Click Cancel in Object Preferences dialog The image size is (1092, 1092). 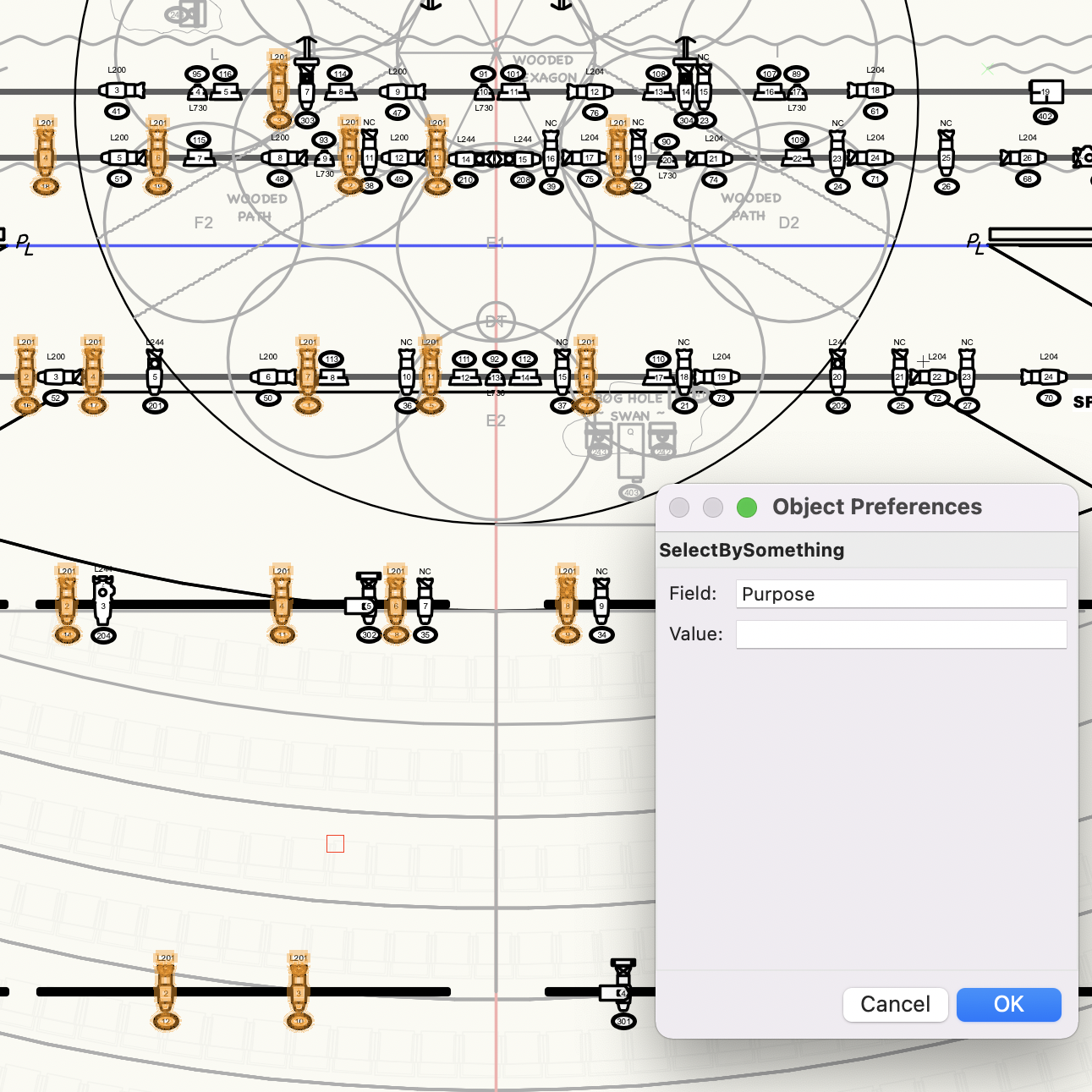[x=895, y=1004]
